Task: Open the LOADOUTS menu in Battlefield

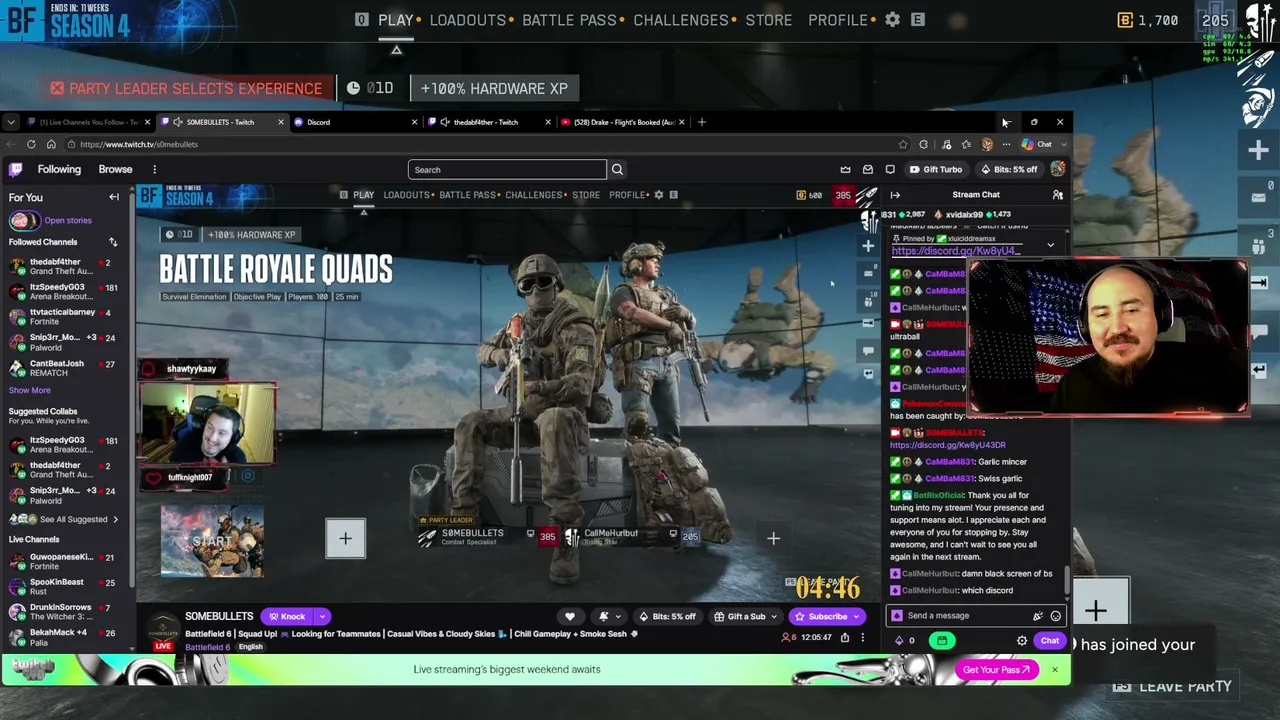Action: point(468,20)
